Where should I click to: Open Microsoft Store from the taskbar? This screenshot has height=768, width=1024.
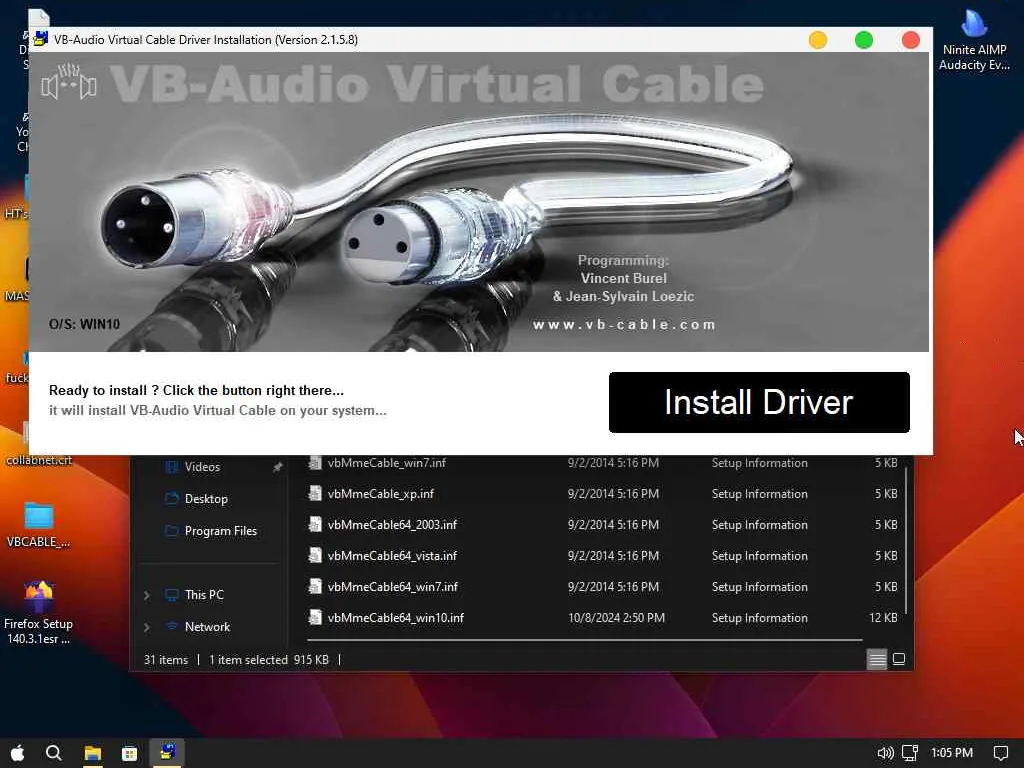(130, 754)
